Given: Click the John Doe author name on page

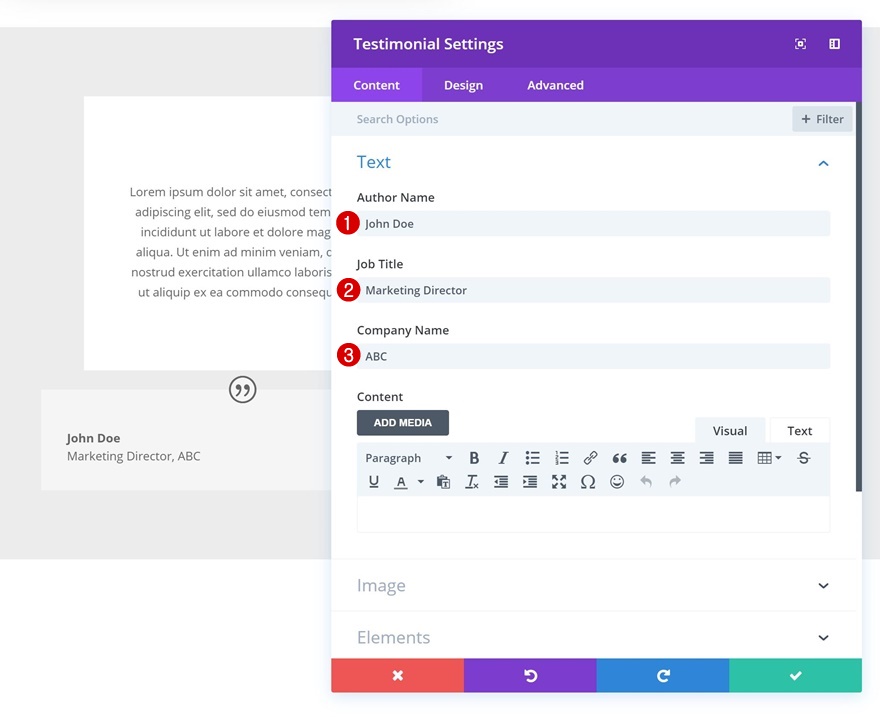Looking at the screenshot, I should coord(93,438).
